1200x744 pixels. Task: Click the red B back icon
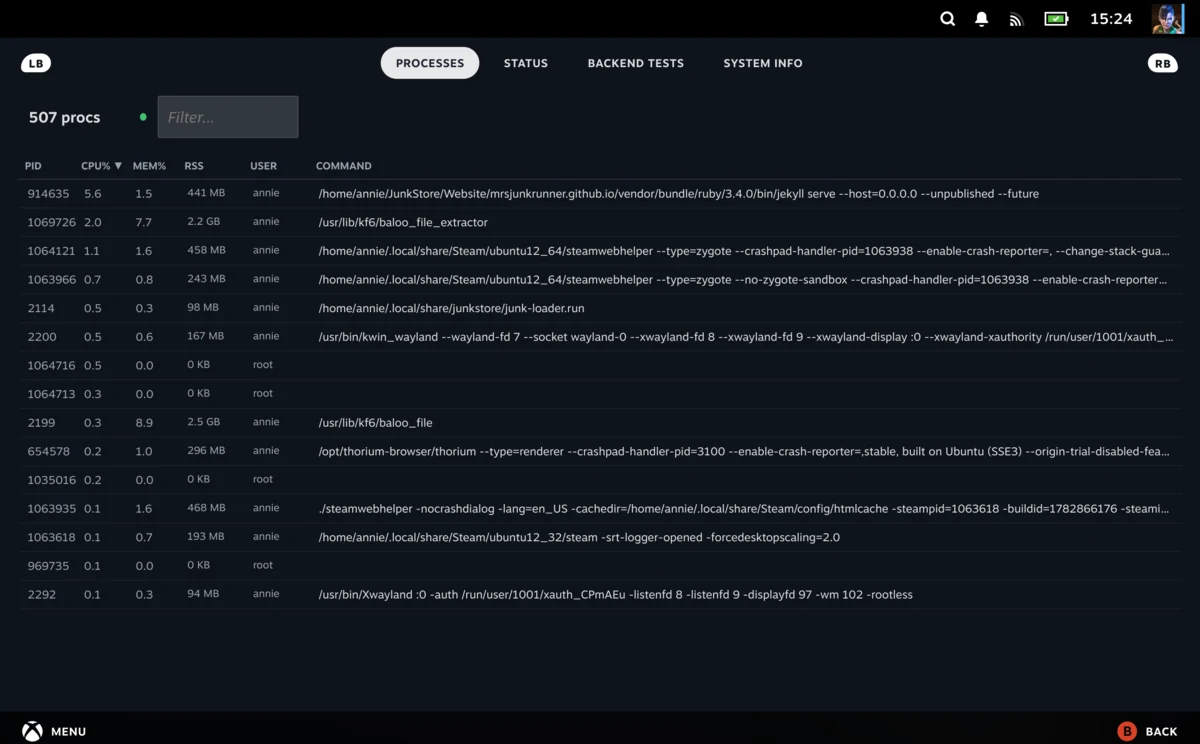click(1127, 731)
